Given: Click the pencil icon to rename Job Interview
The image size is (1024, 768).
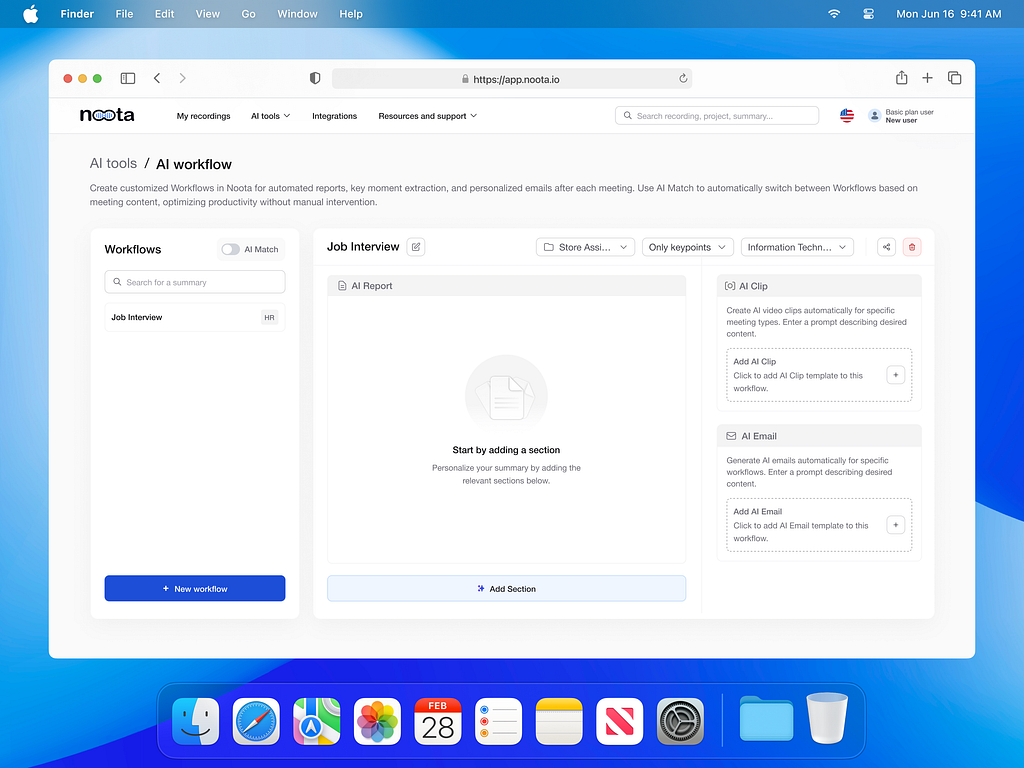Looking at the screenshot, I should (x=415, y=246).
